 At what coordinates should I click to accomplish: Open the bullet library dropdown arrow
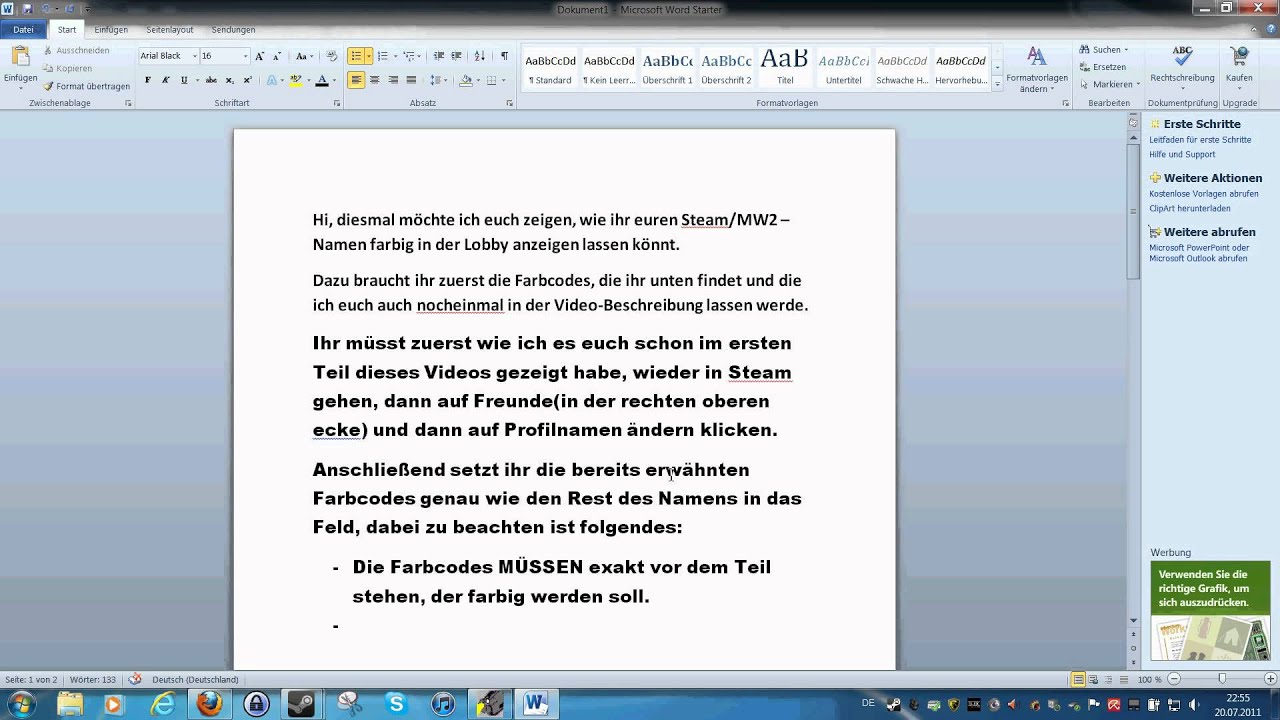(x=369, y=56)
